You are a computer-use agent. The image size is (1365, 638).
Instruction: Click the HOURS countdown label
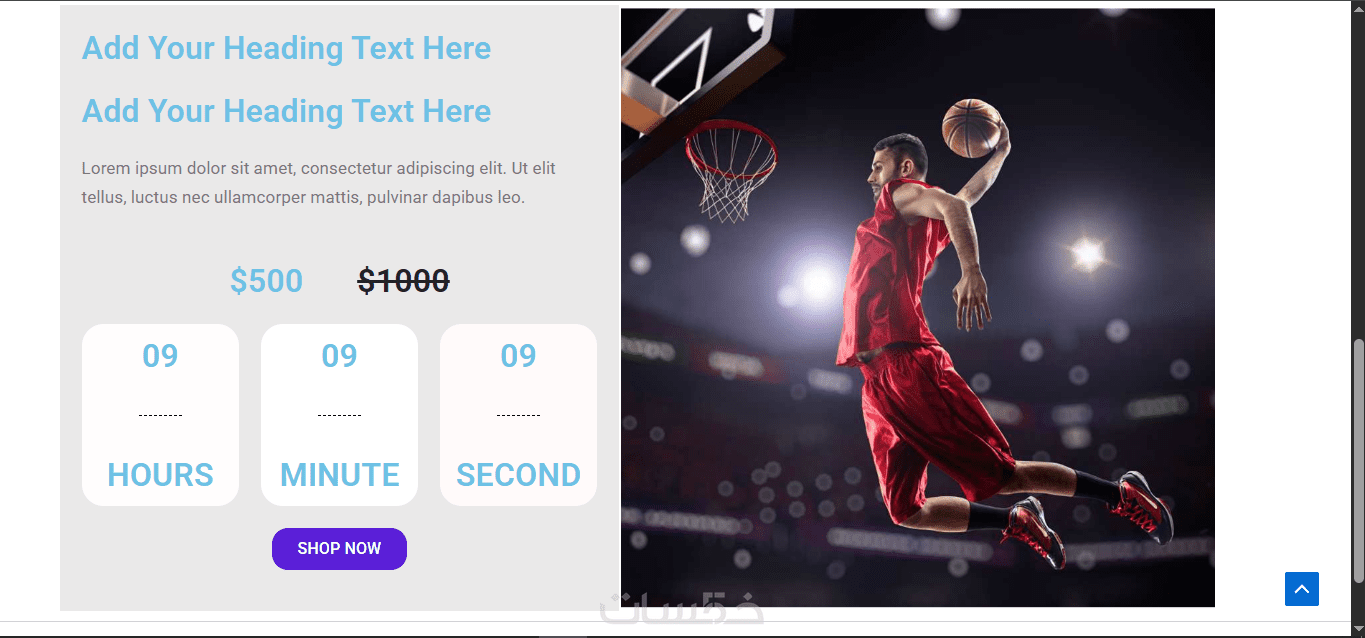pyautogui.click(x=160, y=475)
